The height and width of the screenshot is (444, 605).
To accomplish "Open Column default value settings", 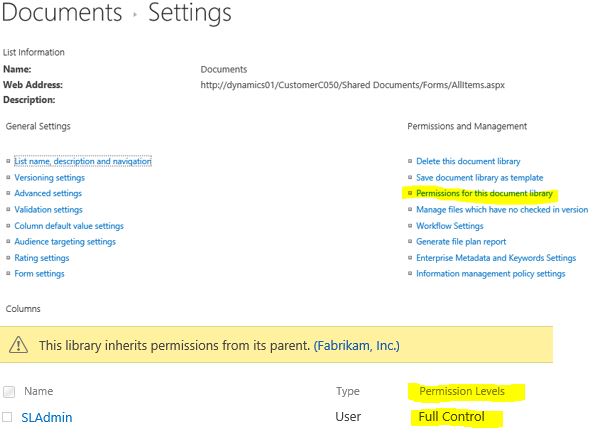I will (x=69, y=226).
